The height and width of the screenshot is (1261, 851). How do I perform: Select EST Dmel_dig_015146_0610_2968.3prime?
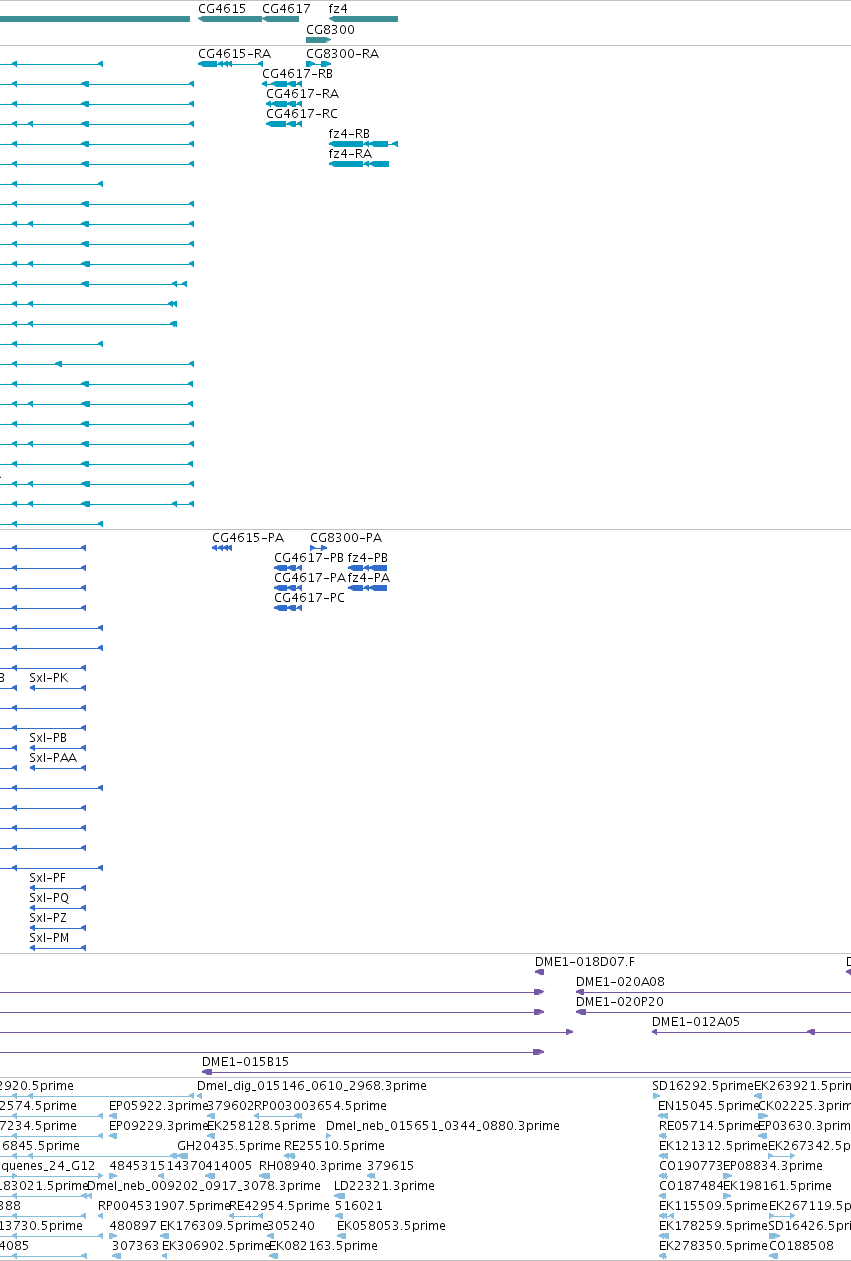click(x=312, y=1086)
